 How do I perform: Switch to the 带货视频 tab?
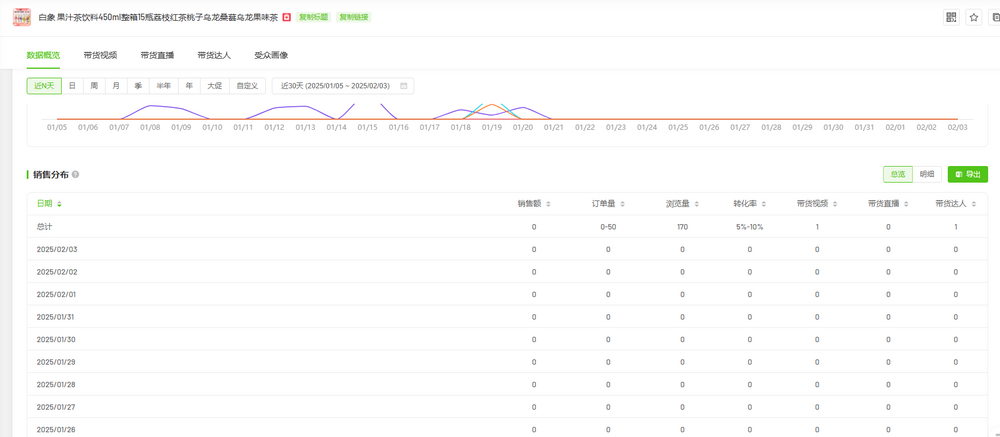pos(100,55)
